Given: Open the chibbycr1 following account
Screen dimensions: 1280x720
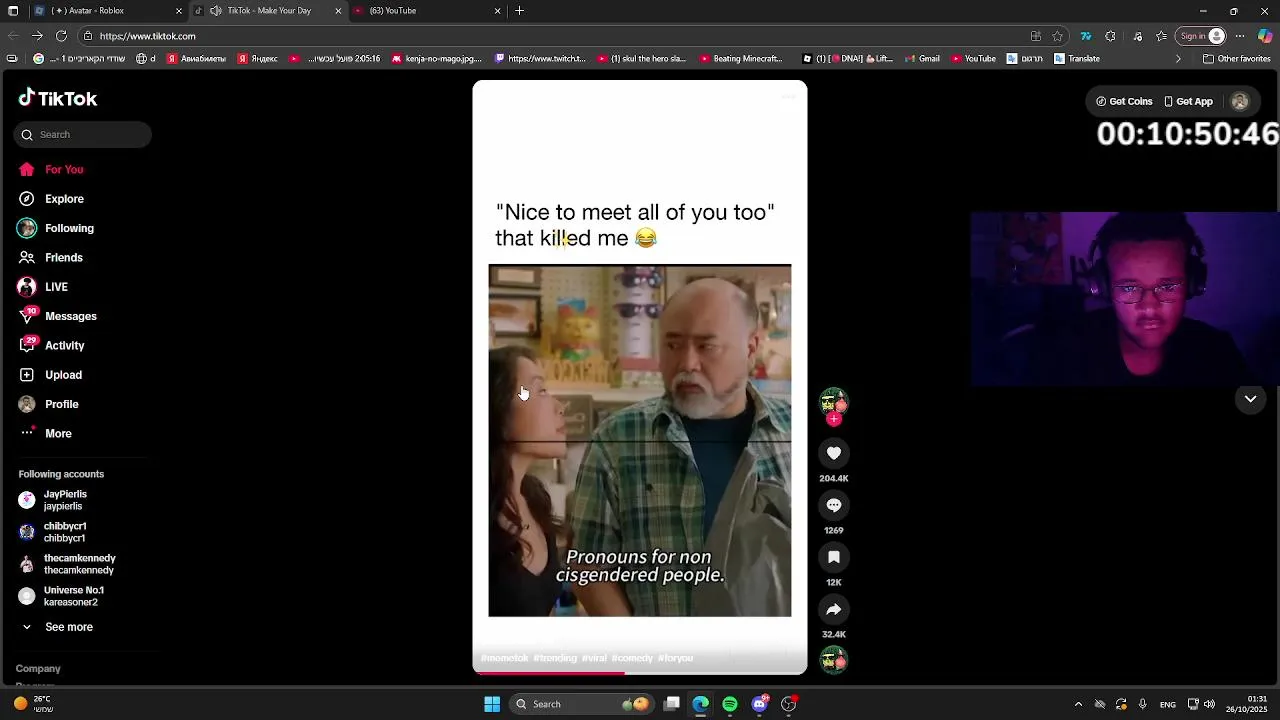Looking at the screenshot, I should (53, 532).
